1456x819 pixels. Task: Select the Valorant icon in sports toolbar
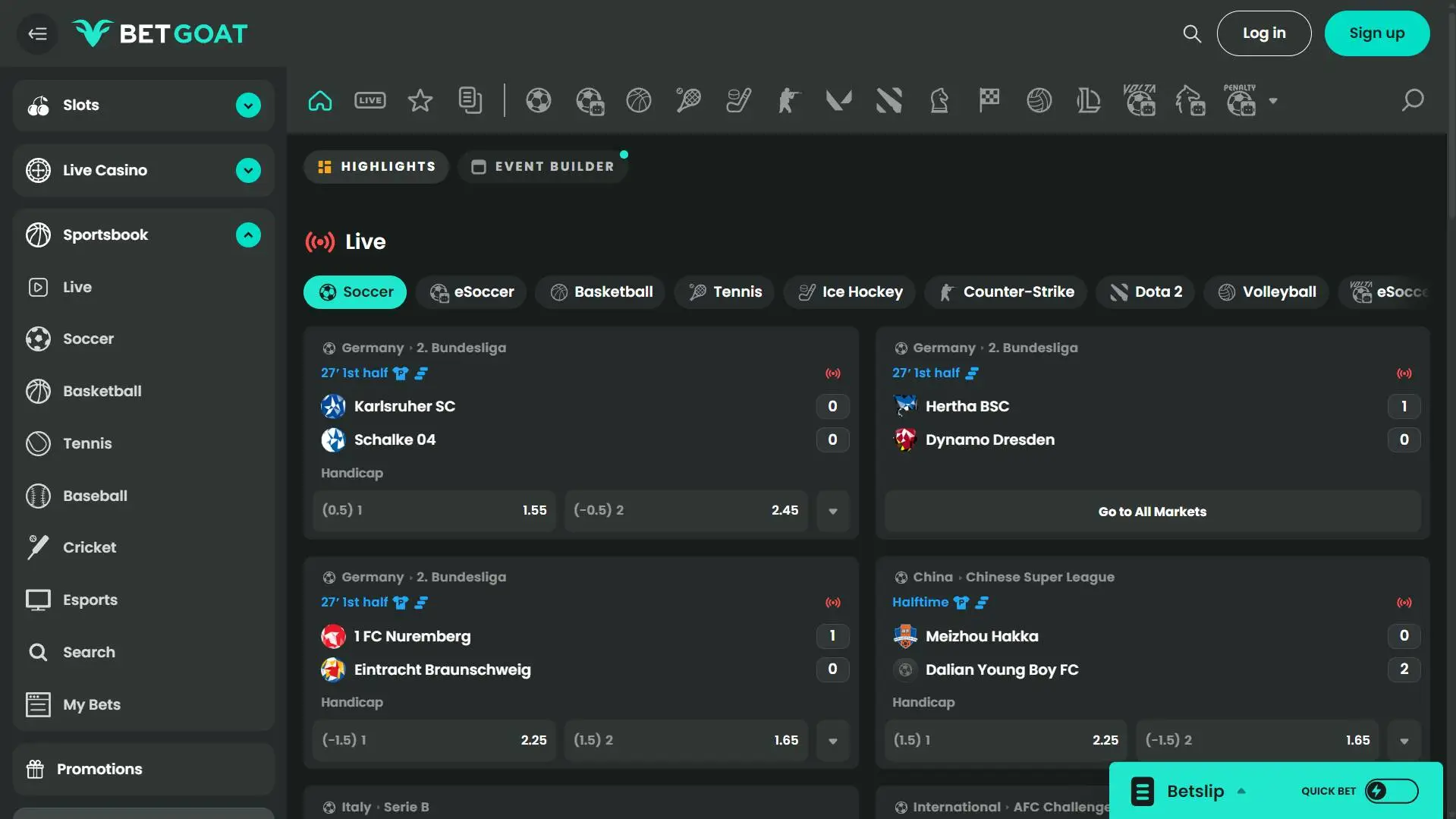pos(839,100)
